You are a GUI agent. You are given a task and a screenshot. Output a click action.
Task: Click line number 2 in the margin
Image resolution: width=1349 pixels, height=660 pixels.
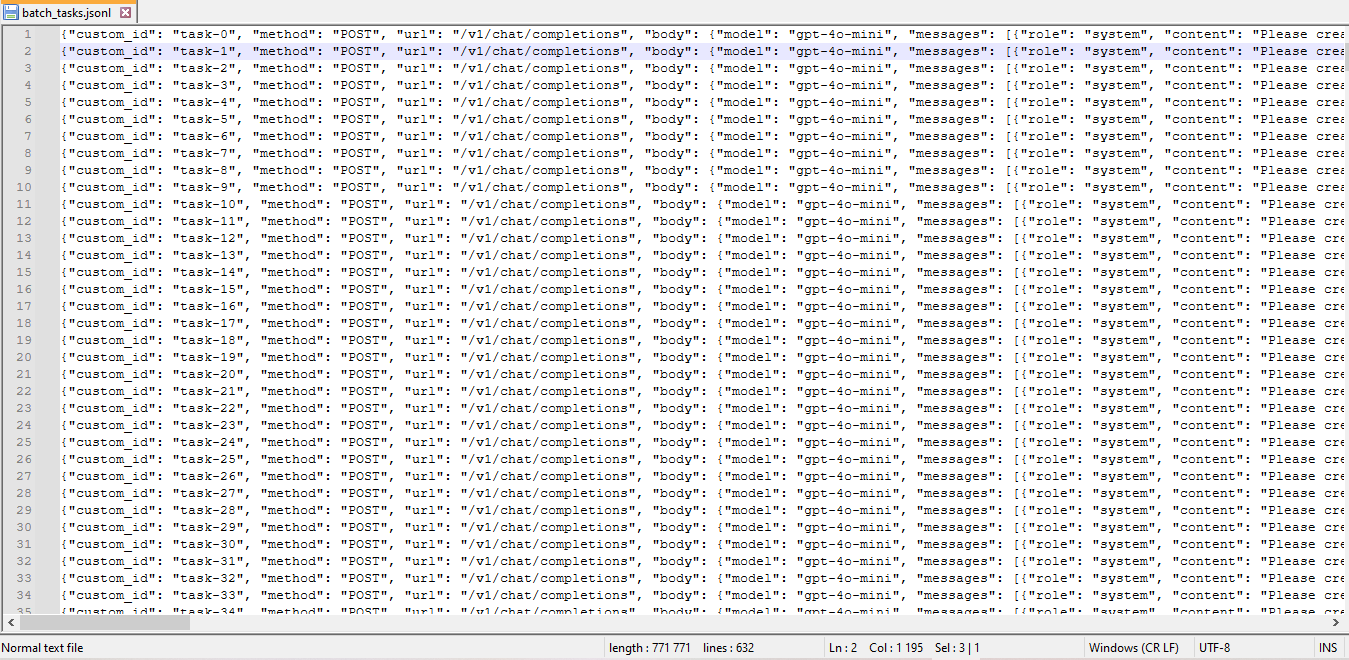click(27, 51)
